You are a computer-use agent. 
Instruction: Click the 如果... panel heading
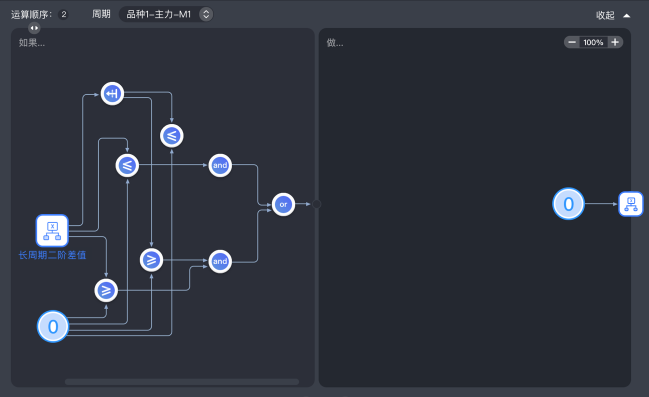(32, 43)
